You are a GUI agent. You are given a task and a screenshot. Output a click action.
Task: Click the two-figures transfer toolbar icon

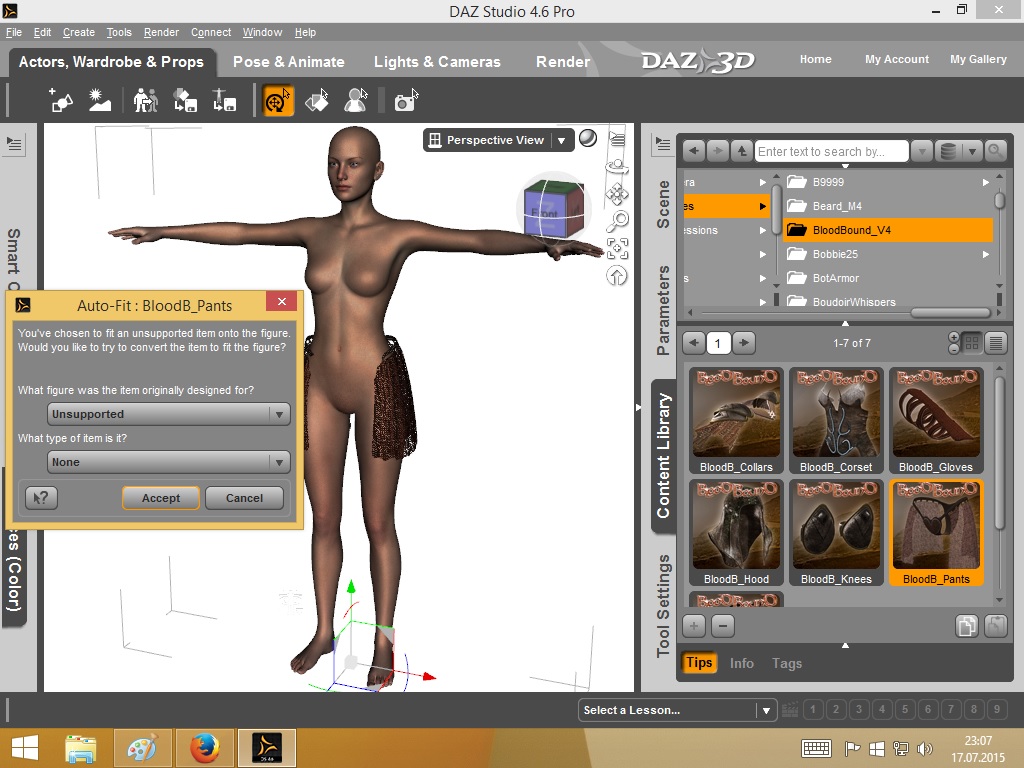click(146, 101)
